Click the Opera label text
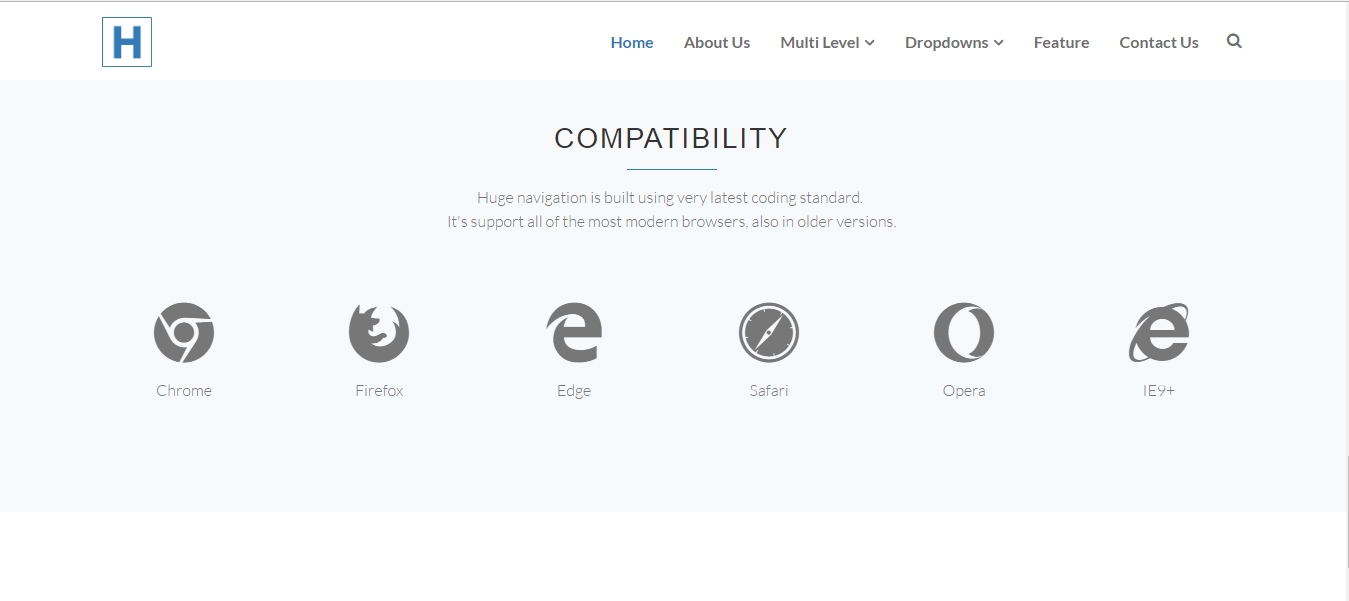 point(964,391)
